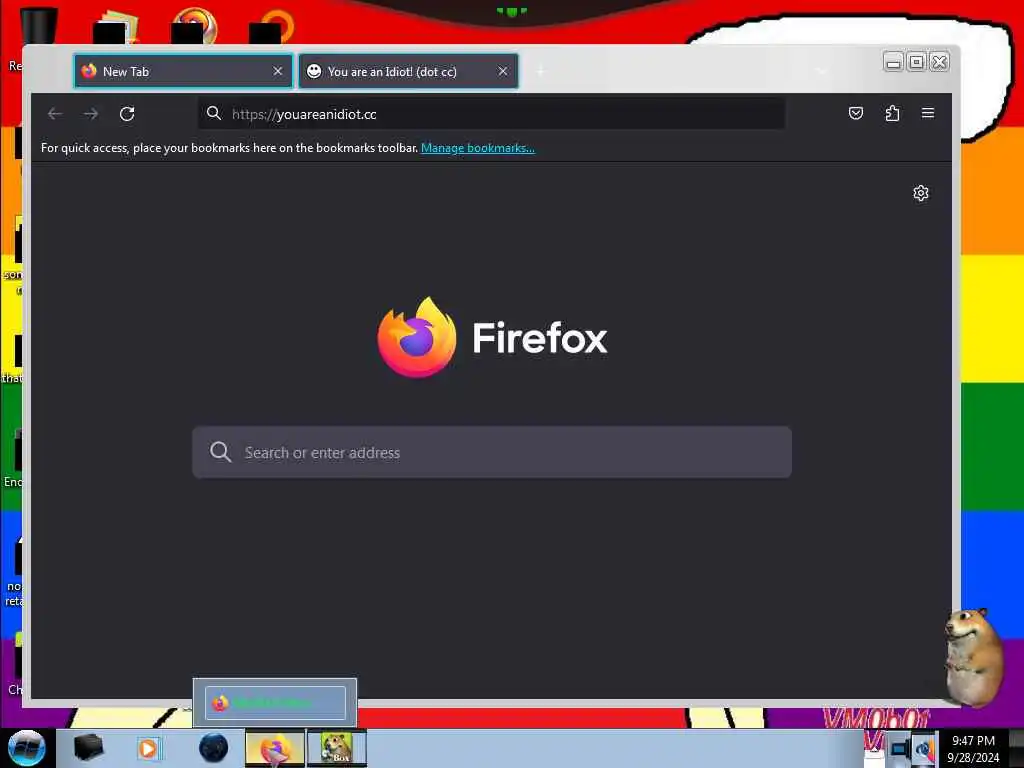1024x768 pixels.
Task: Minimize the Firefox window
Action: 893,62
